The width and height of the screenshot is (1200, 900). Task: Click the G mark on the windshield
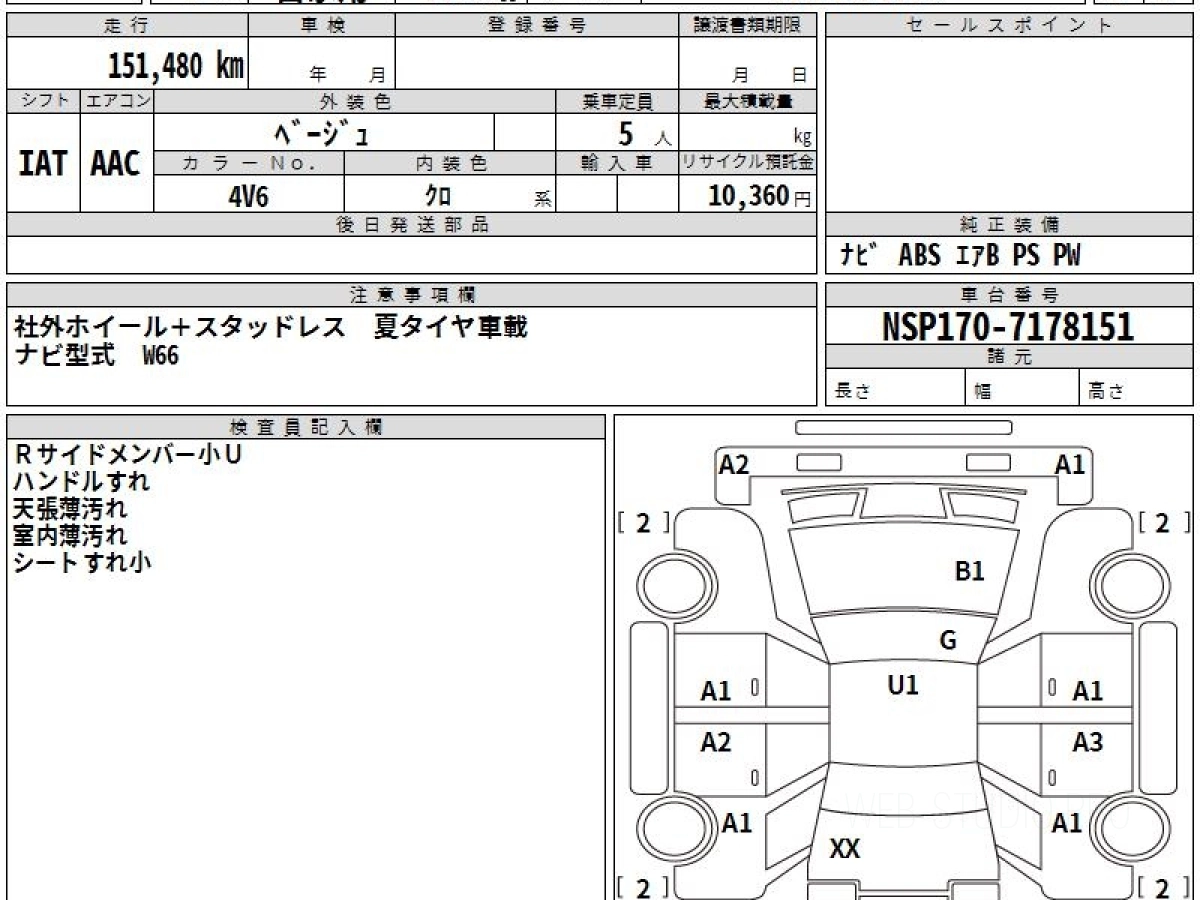coord(948,641)
